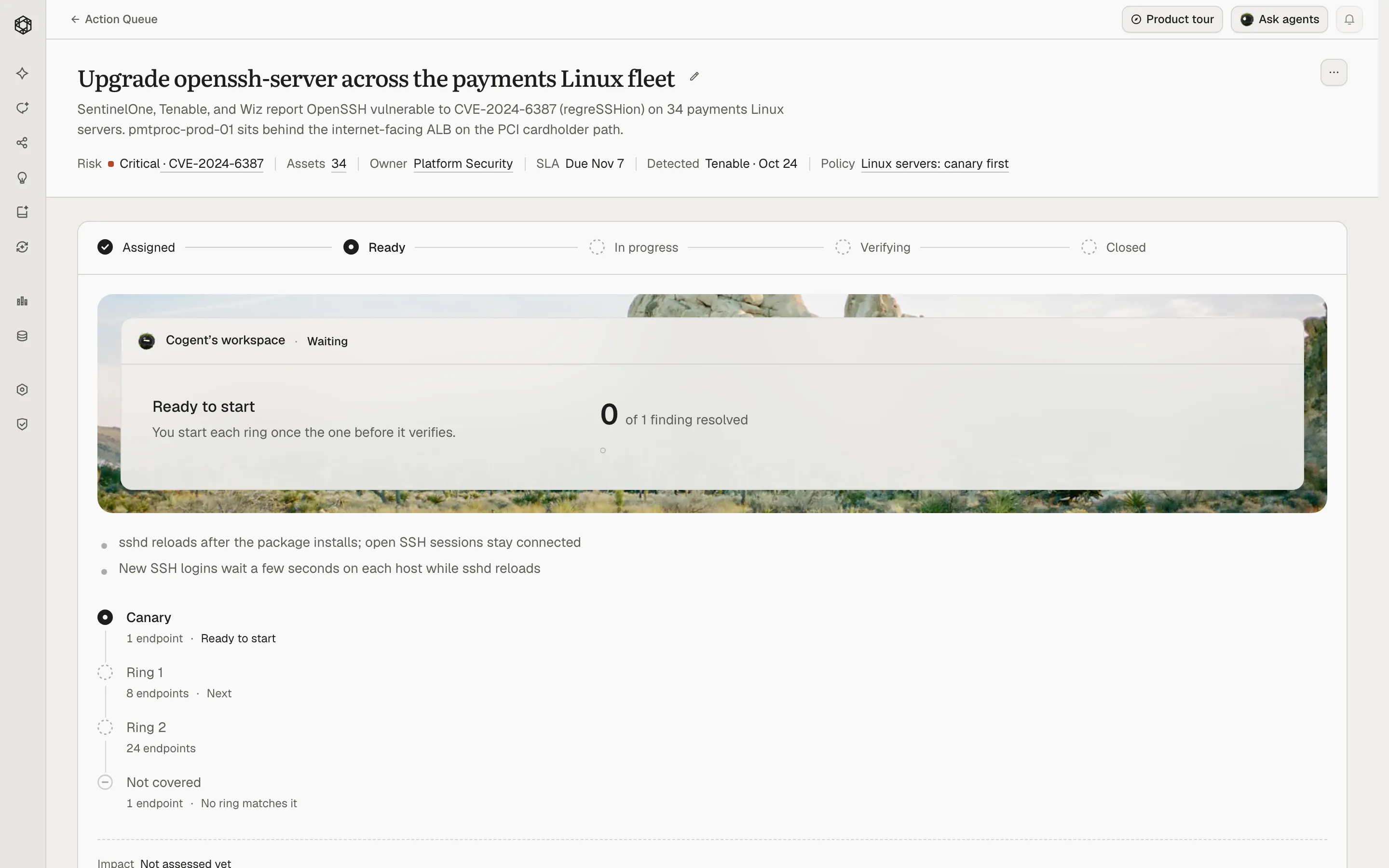Click the Canary 'Ready to start' status text
The height and width of the screenshot is (868, 1389).
pyautogui.click(x=238, y=638)
